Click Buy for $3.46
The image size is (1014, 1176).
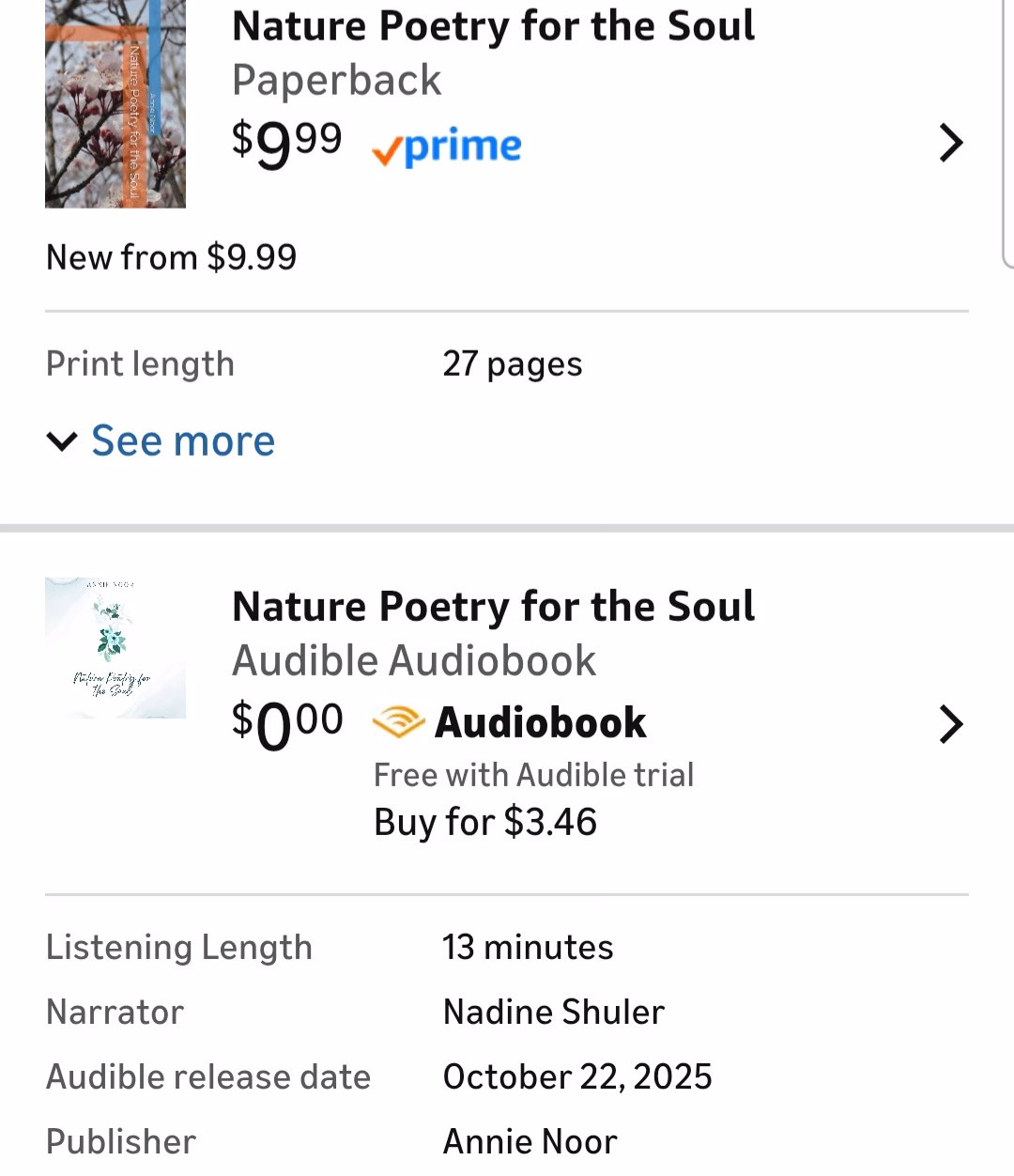click(484, 822)
